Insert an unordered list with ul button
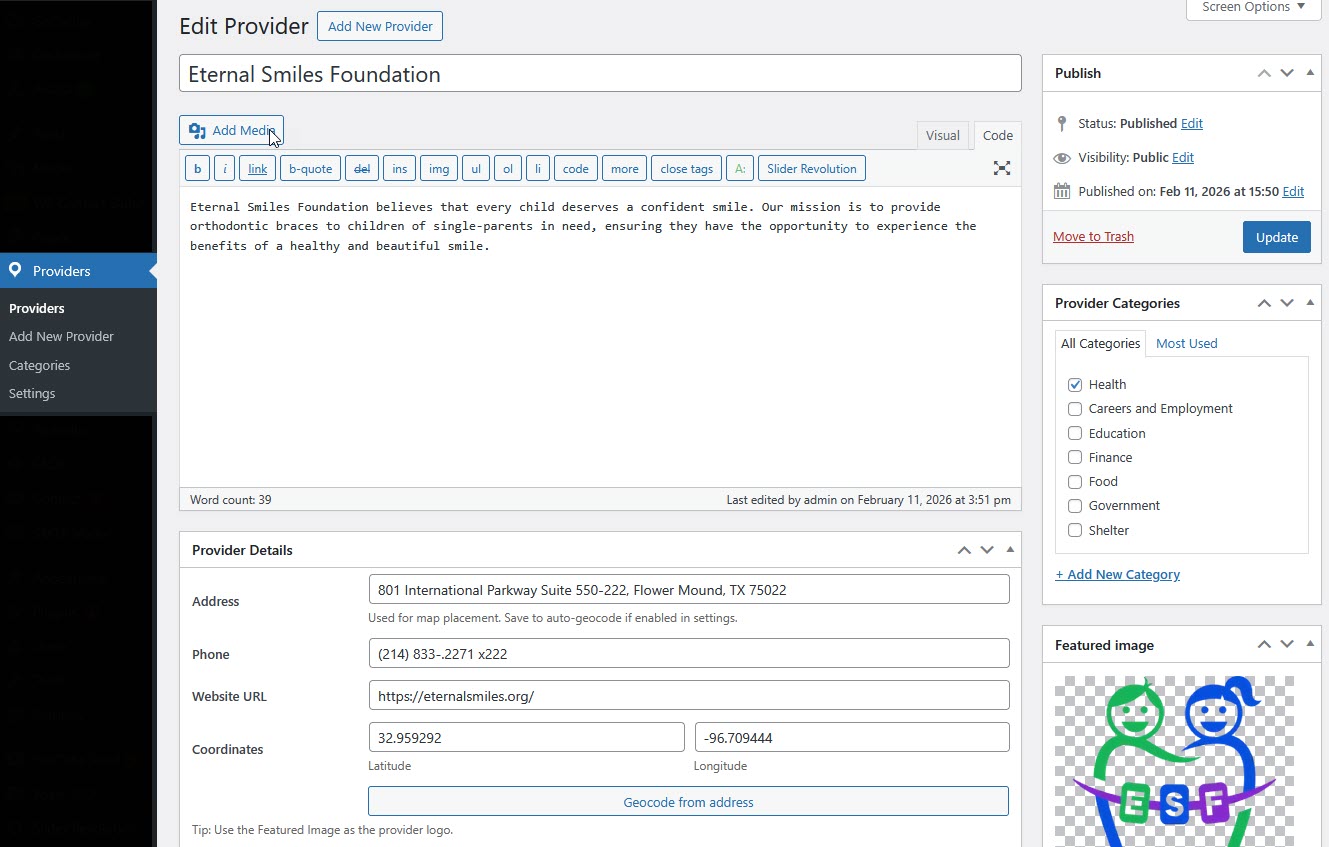Viewport: 1329px width, 847px height. pyautogui.click(x=475, y=168)
